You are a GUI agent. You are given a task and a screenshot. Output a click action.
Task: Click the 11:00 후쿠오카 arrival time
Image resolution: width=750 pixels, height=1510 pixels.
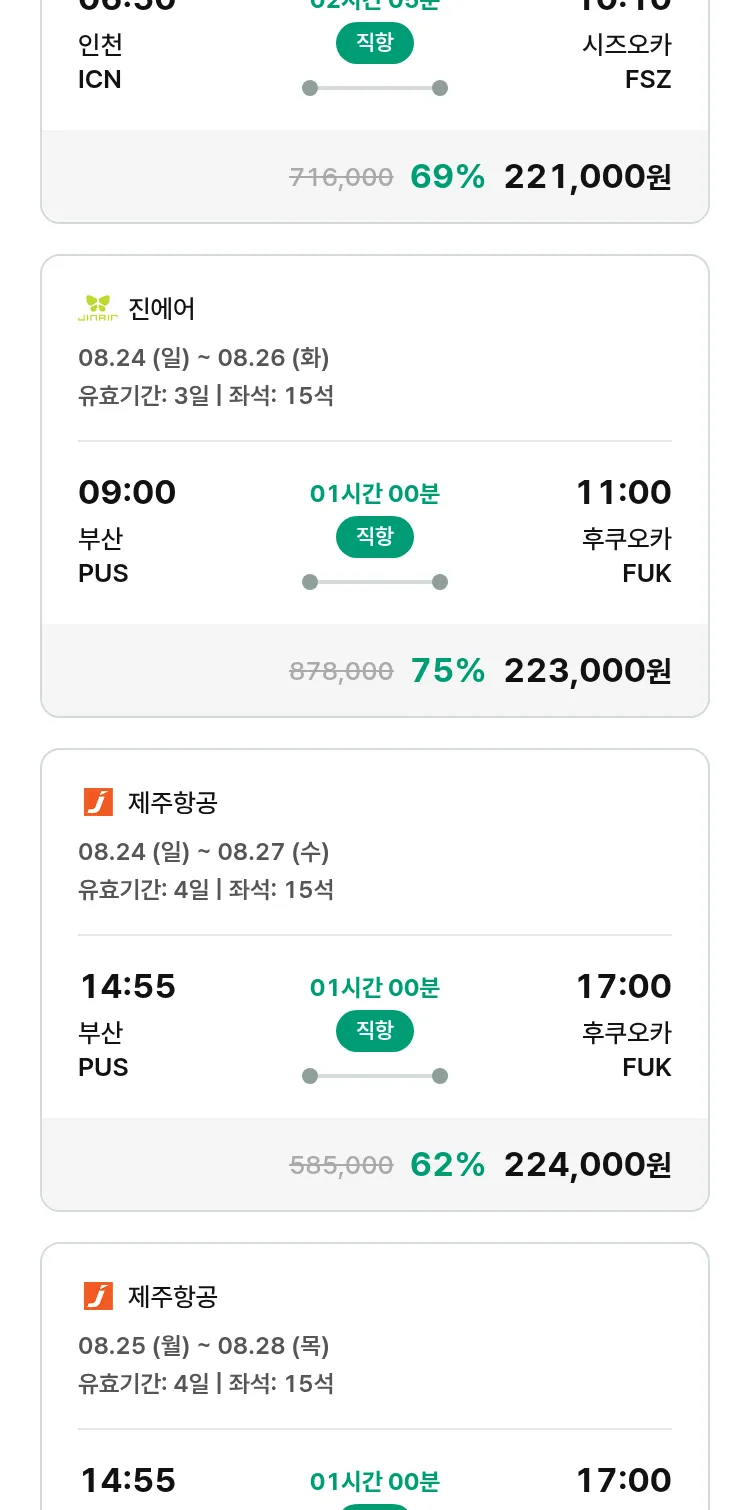(x=623, y=492)
